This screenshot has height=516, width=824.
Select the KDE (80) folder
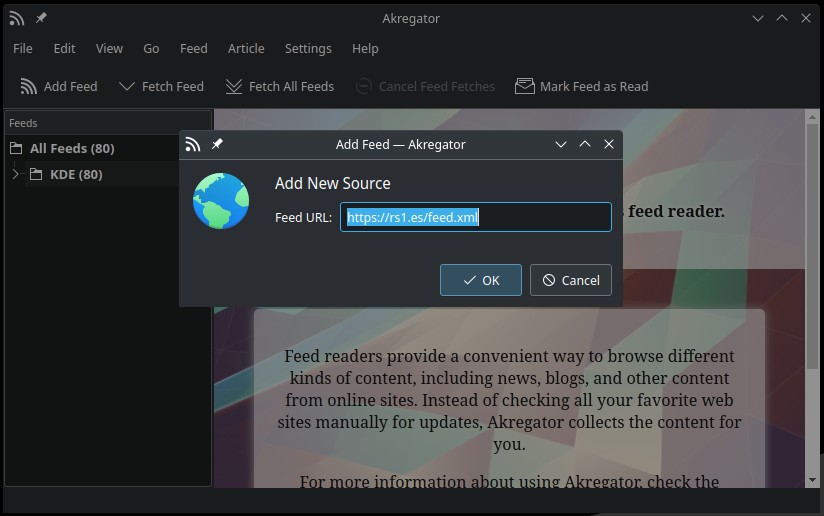[x=76, y=174]
